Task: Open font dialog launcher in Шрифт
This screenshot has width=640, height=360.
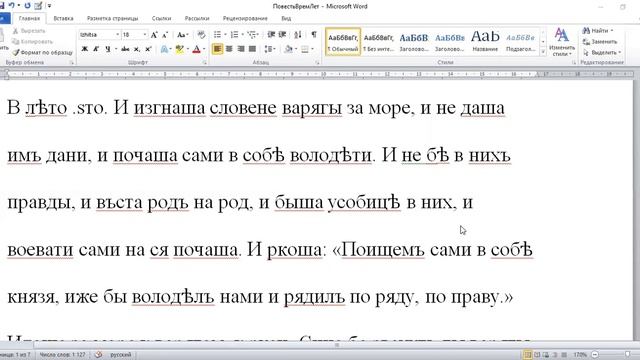Action: (204, 63)
